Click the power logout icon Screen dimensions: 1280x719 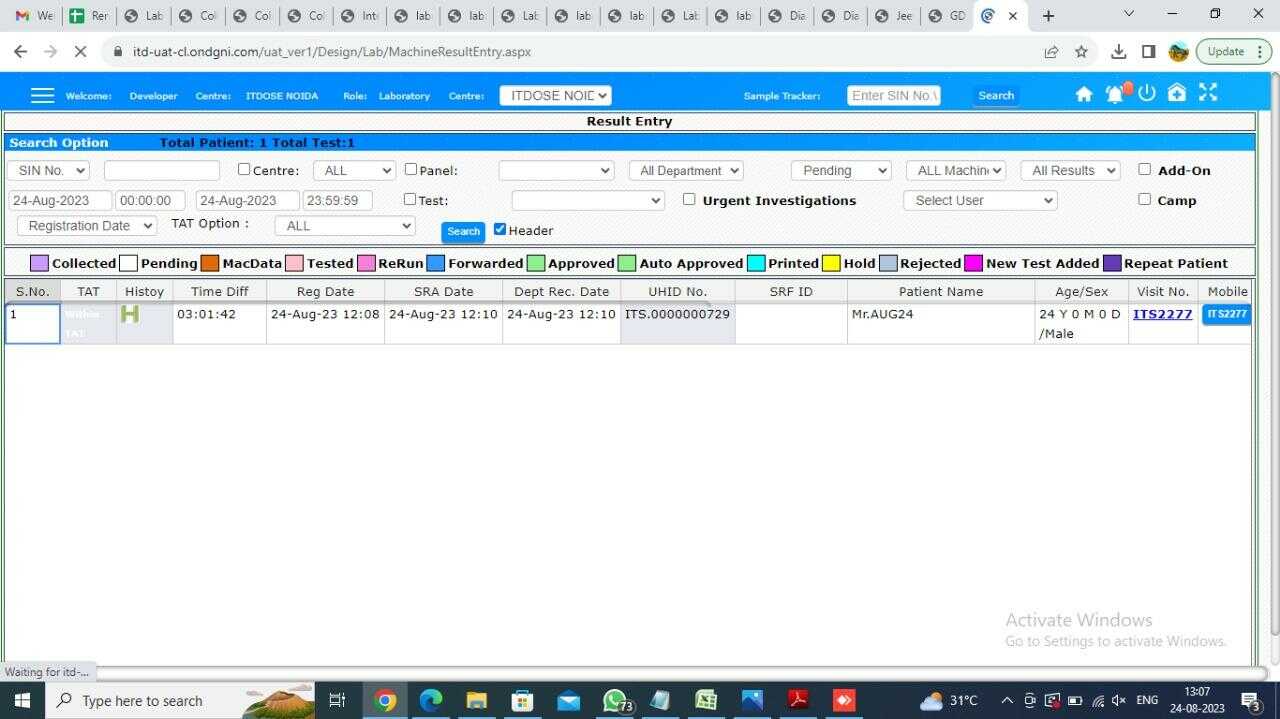pos(1146,93)
